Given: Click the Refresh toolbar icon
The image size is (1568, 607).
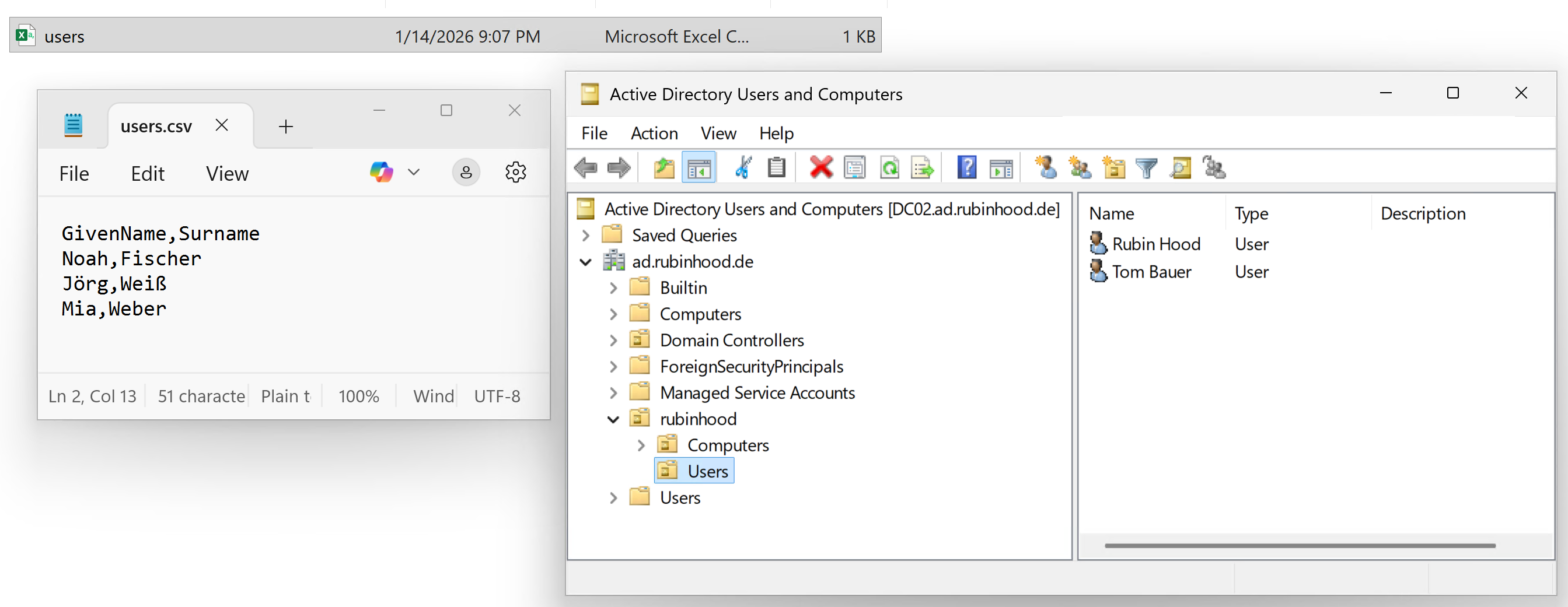Looking at the screenshot, I should (x=889, y=167).
